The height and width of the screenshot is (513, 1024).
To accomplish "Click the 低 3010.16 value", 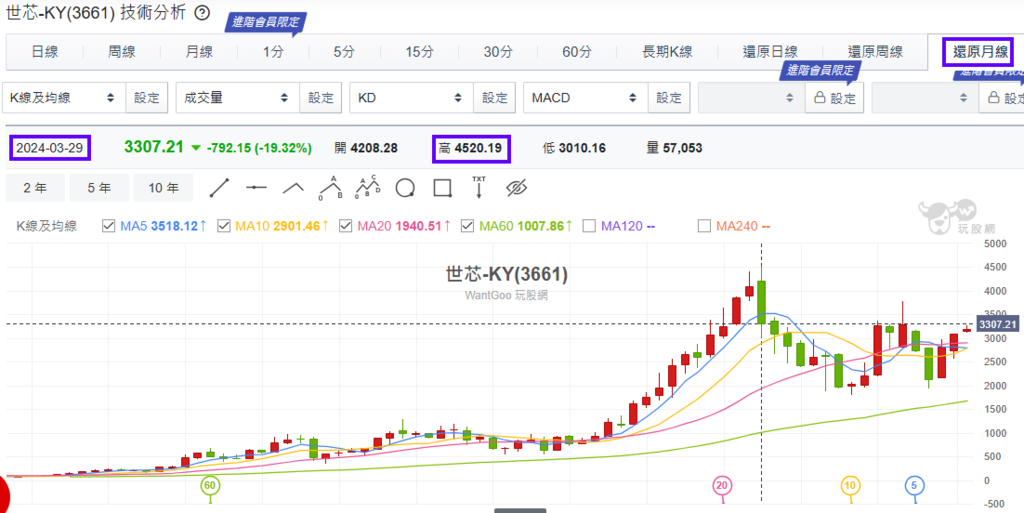I will tap(574, 148).
